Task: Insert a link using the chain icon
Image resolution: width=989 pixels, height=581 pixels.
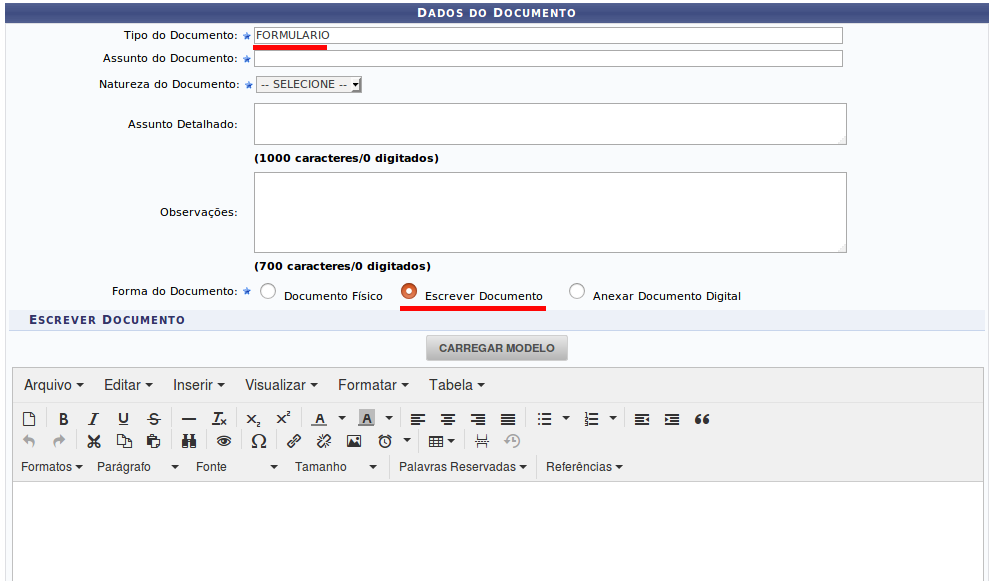Action: [x=293, y=441]
